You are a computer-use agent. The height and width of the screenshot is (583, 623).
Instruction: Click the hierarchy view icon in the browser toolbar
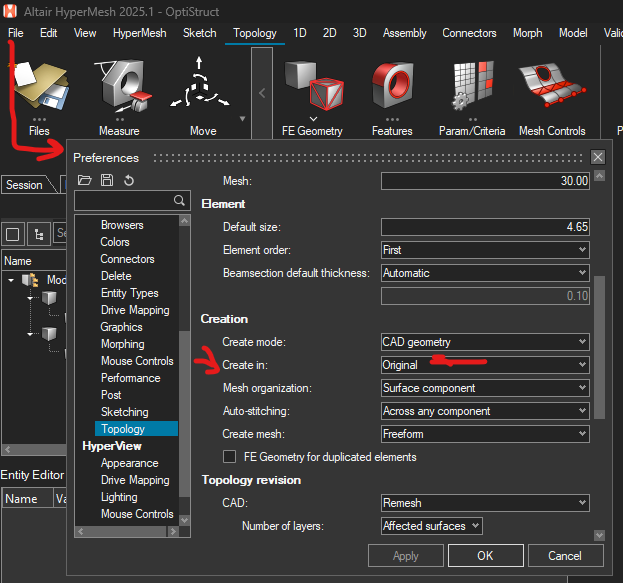coord(39,234)
